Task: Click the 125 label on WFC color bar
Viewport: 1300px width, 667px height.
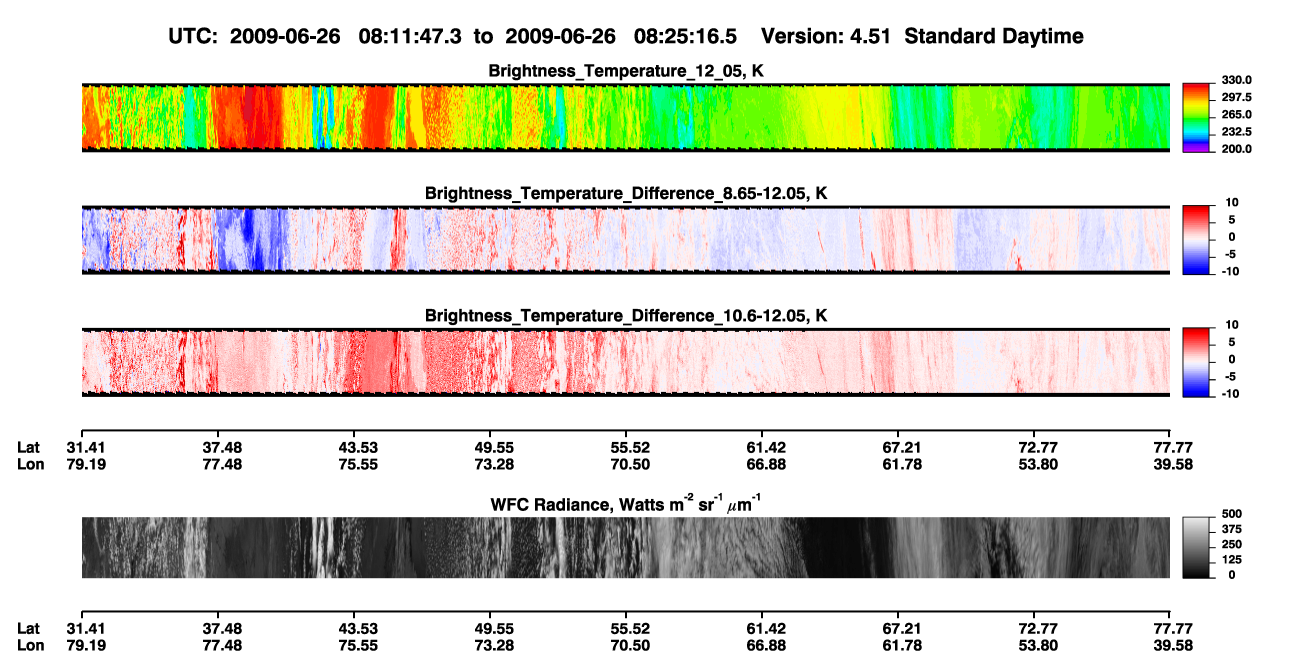Action: tap(1230, 559)
